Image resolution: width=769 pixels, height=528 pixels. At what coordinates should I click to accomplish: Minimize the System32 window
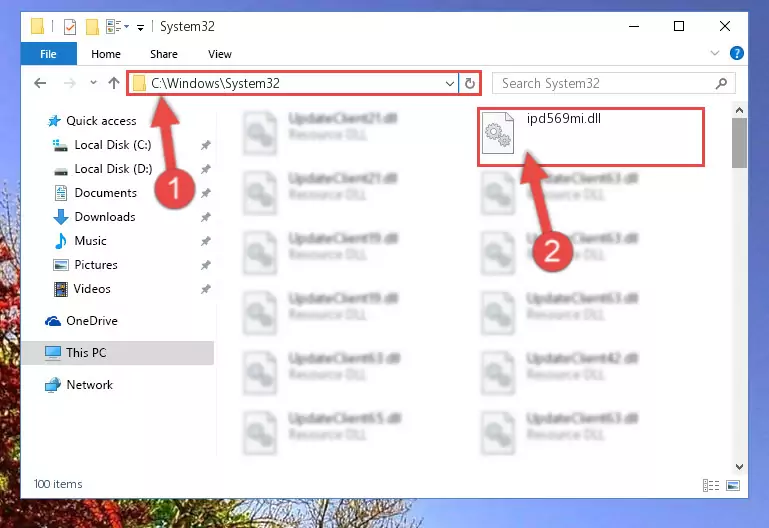point(634,26)
